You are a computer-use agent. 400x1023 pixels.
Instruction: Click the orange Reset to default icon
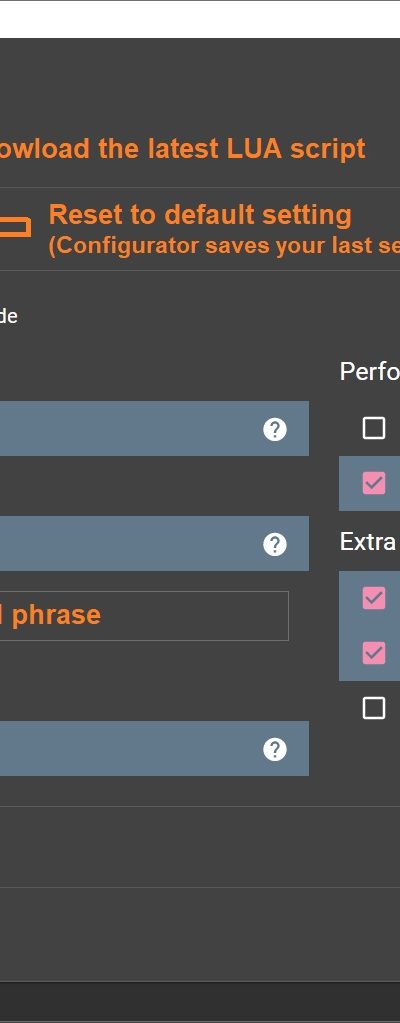click(x=14, y=226)
